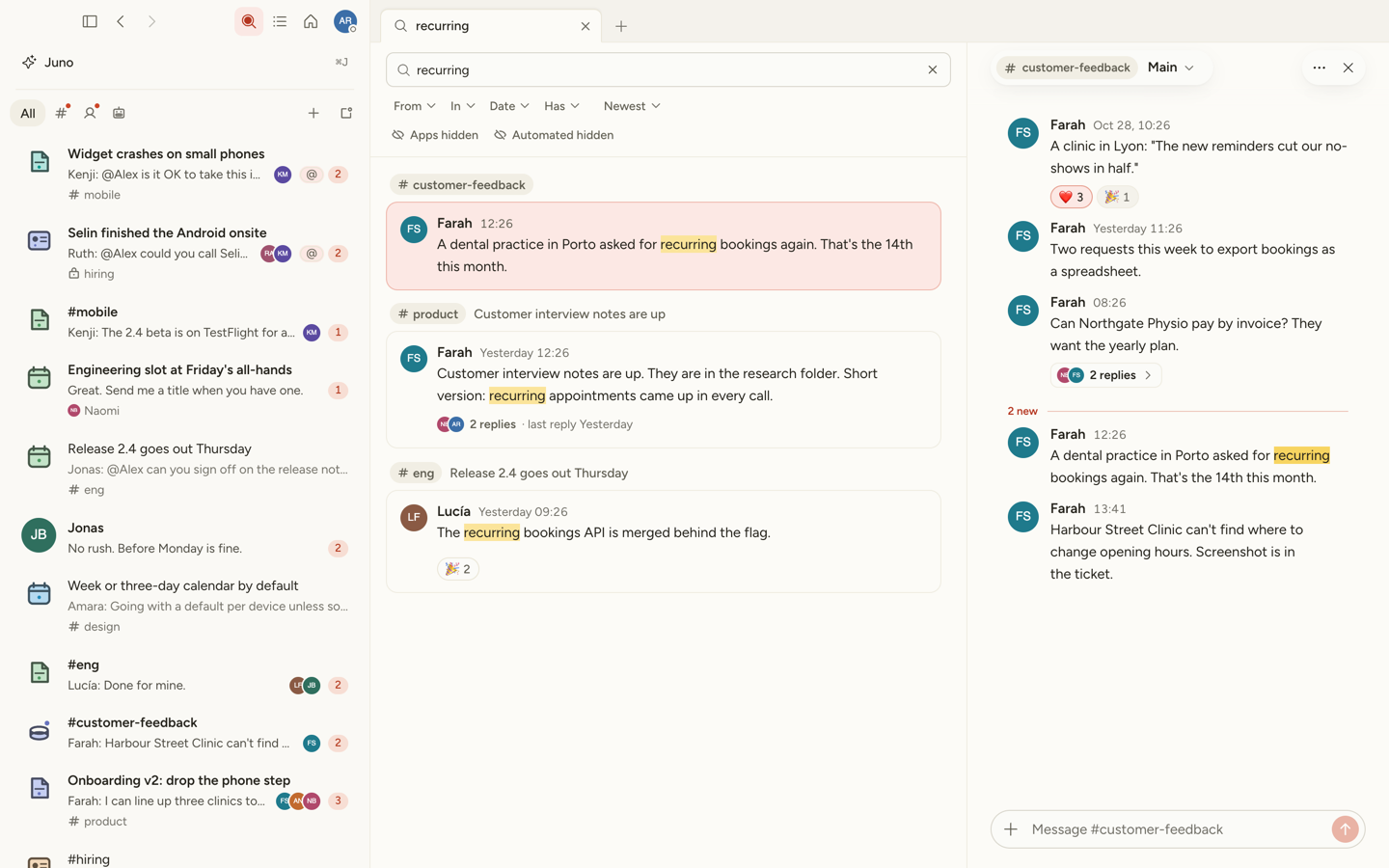Open the AR profile avatar
1389x868 pixels.
[344, 21]
